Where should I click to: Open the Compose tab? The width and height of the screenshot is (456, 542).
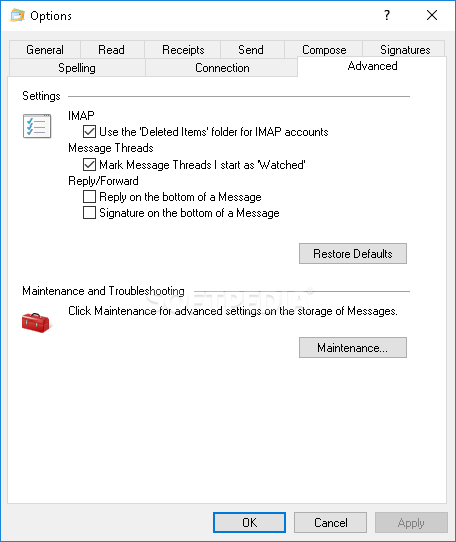(324, 50)
